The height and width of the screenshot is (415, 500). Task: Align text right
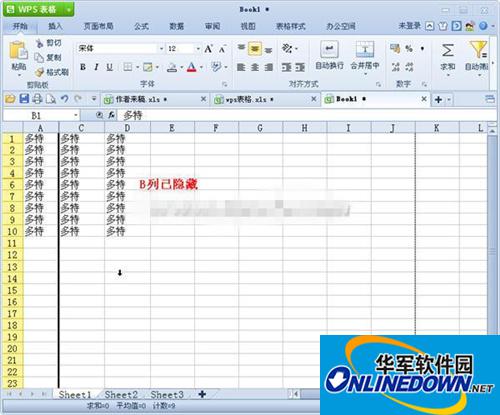click(269, 68)
